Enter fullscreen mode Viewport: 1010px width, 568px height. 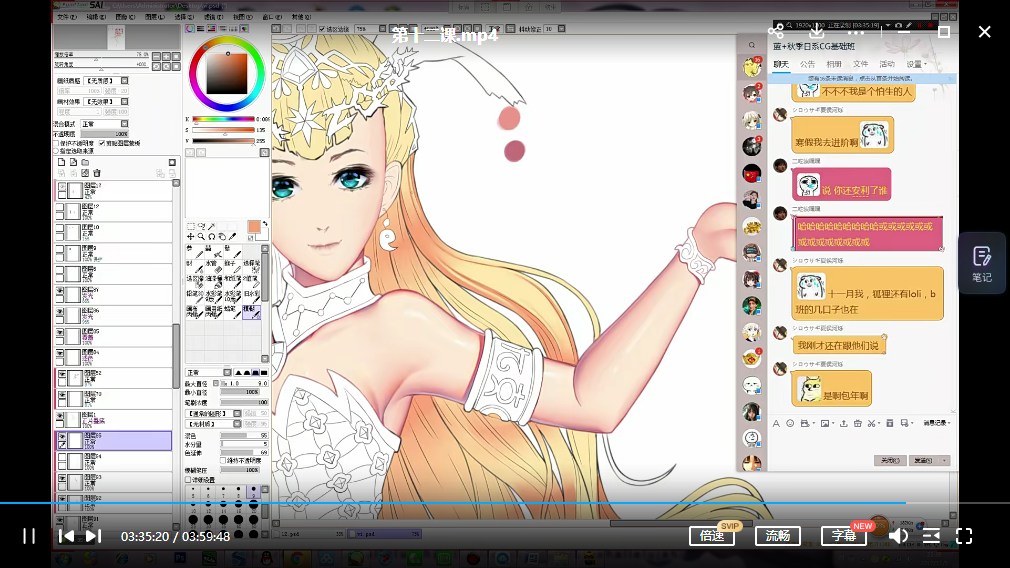pos(964,536)
